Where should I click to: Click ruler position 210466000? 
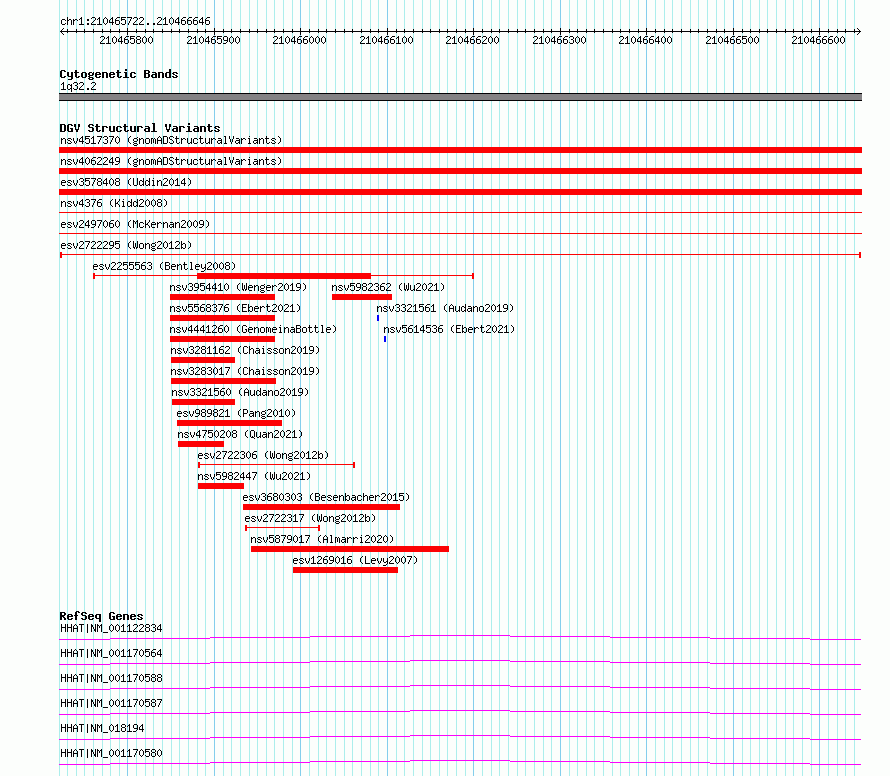click(300, 40)
